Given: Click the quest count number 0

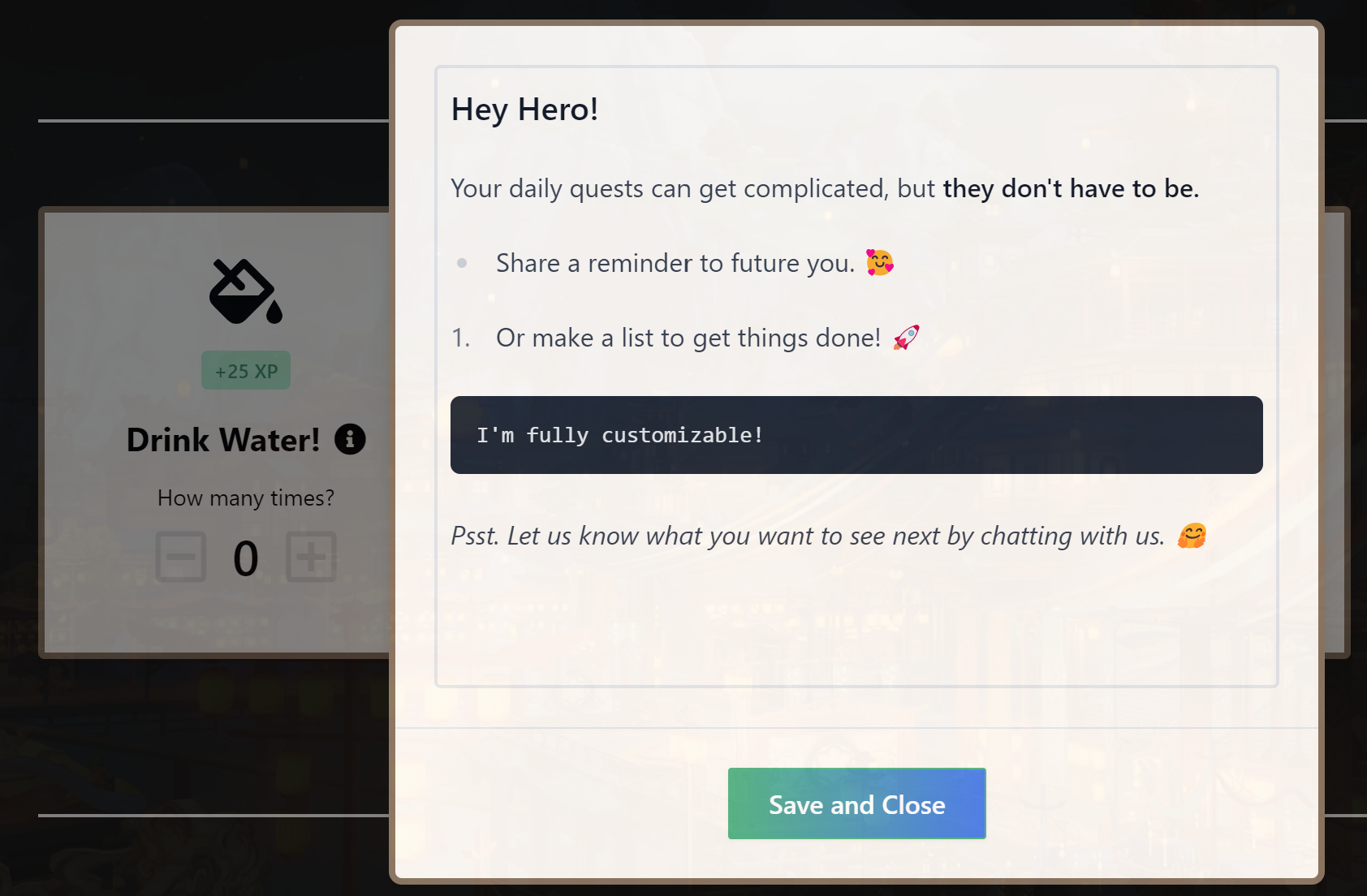Looking at the screenshot, I should (246, 558).
